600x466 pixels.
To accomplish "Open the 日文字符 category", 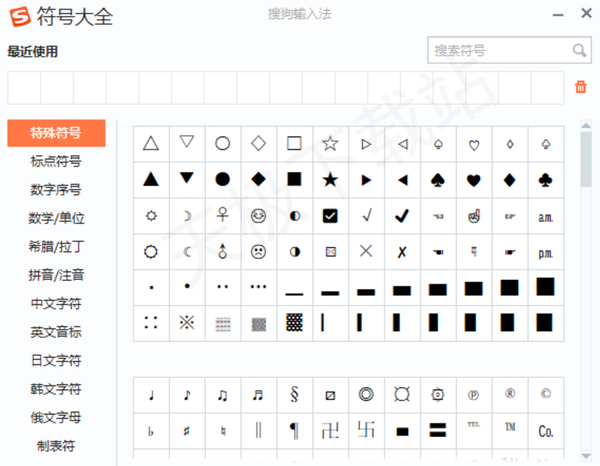I will click(x=56, y=360).
